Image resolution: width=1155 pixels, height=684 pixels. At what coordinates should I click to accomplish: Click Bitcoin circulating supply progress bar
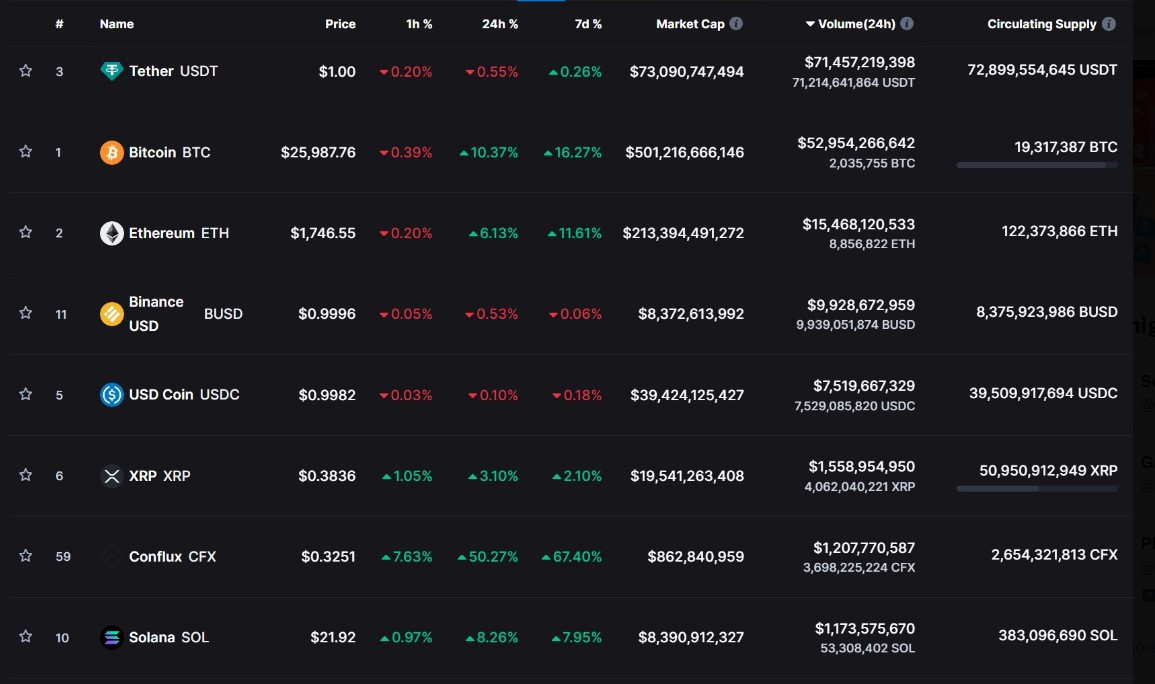1036,165
